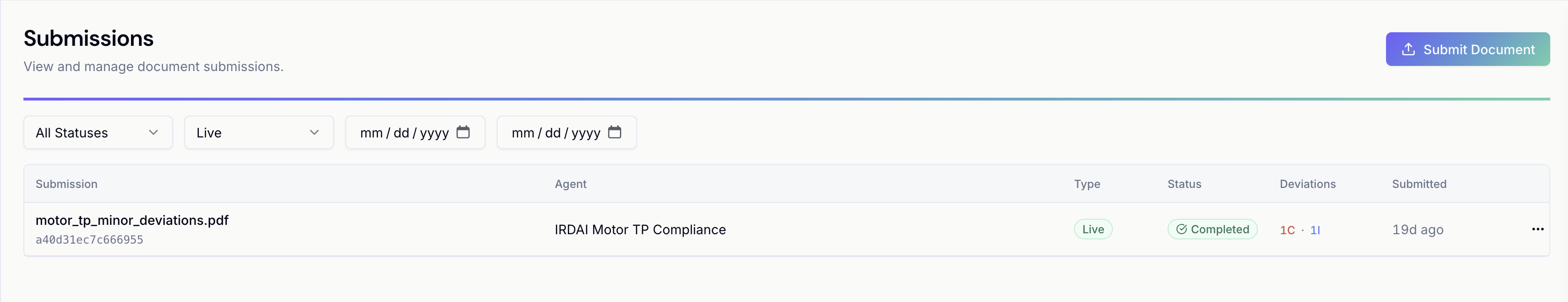Select the red 1C deviations count
Viewport: 1568px width, 302px height.
coord(1287,230)
